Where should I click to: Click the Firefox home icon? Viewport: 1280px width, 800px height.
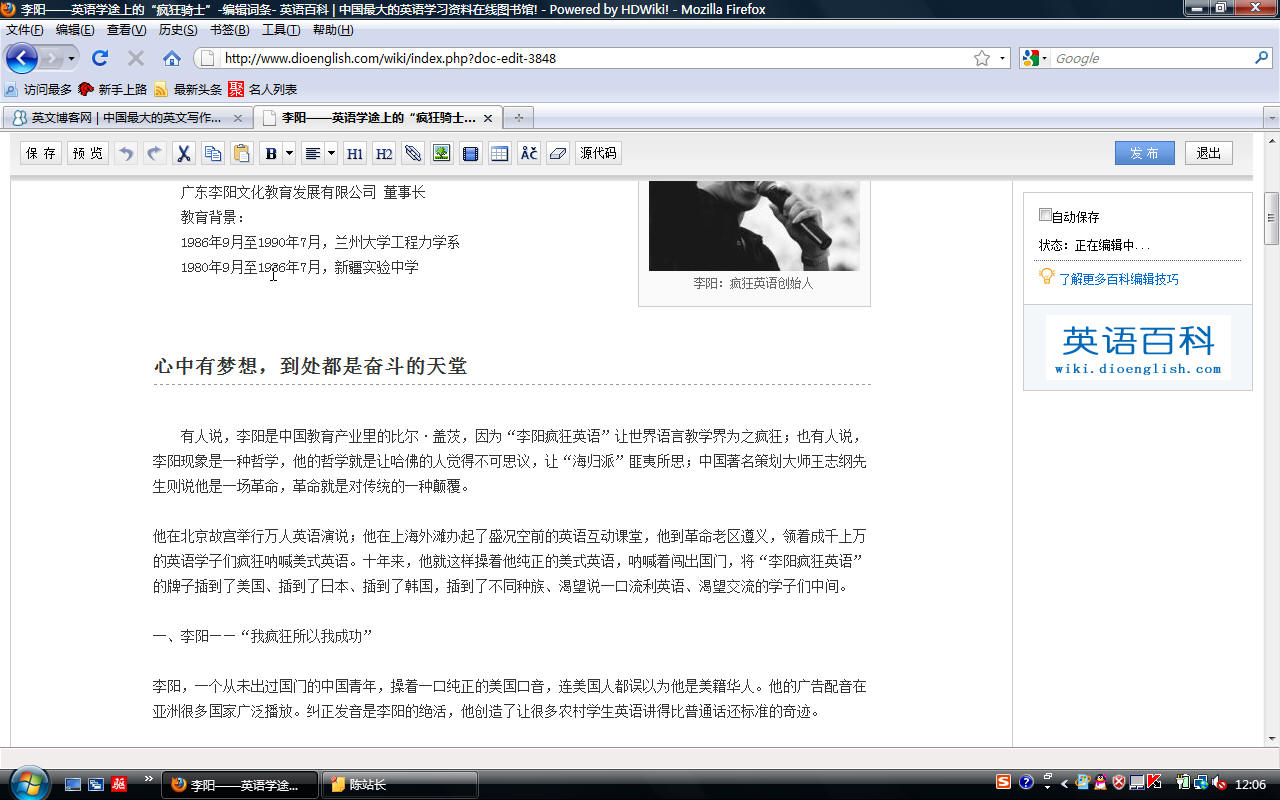(172, 58)
